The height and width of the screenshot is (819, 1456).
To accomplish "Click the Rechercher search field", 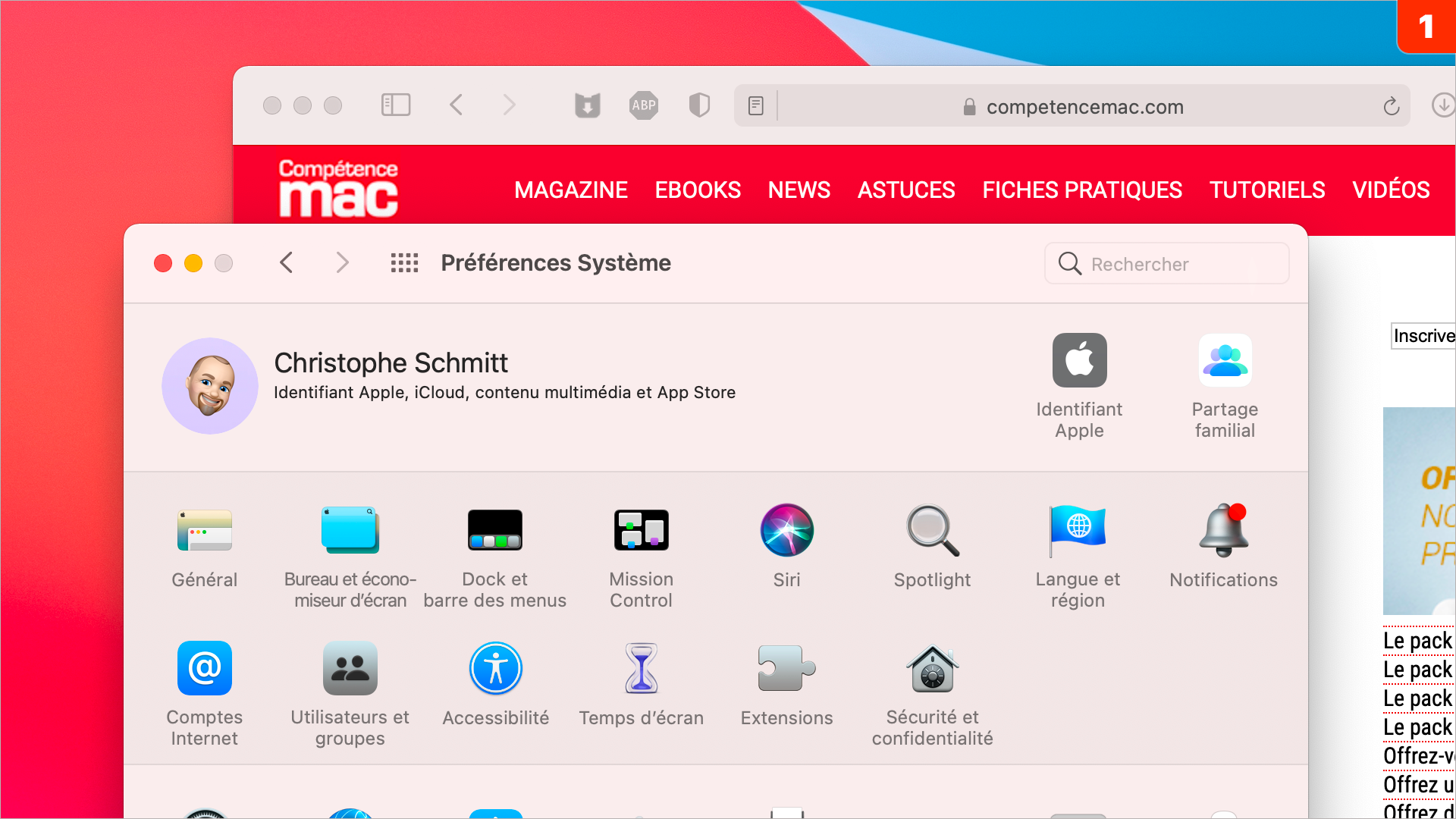I will tap(1166, 263).
